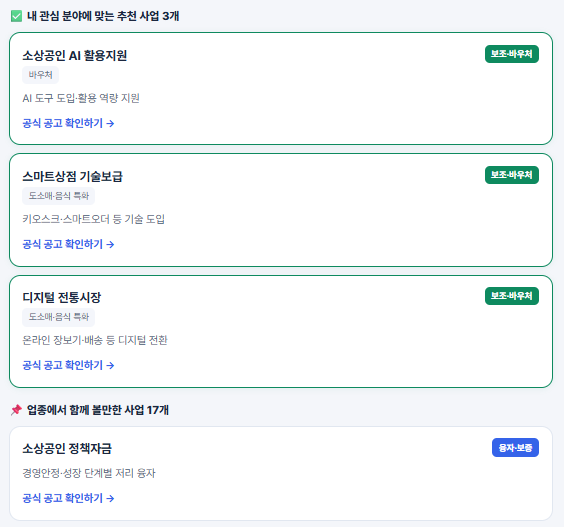Click the green checkmark icon beside the recommended heading
Image resolution: width=564 pixels, height=527 pixels.
click(x=17, y=16)
